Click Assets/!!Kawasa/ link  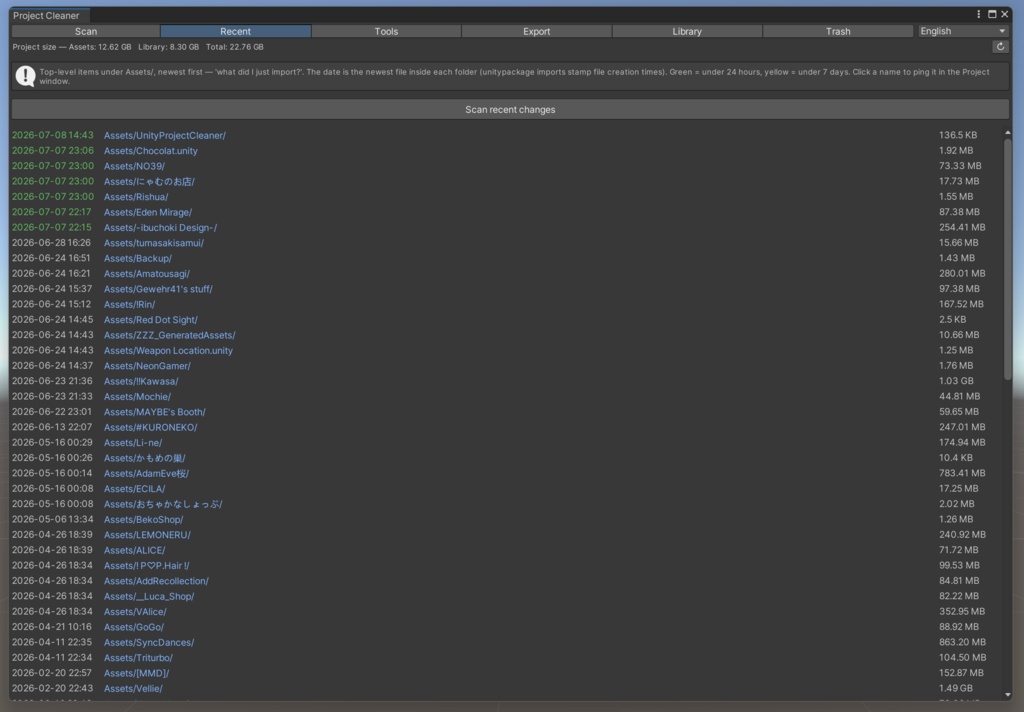[140, 381]
